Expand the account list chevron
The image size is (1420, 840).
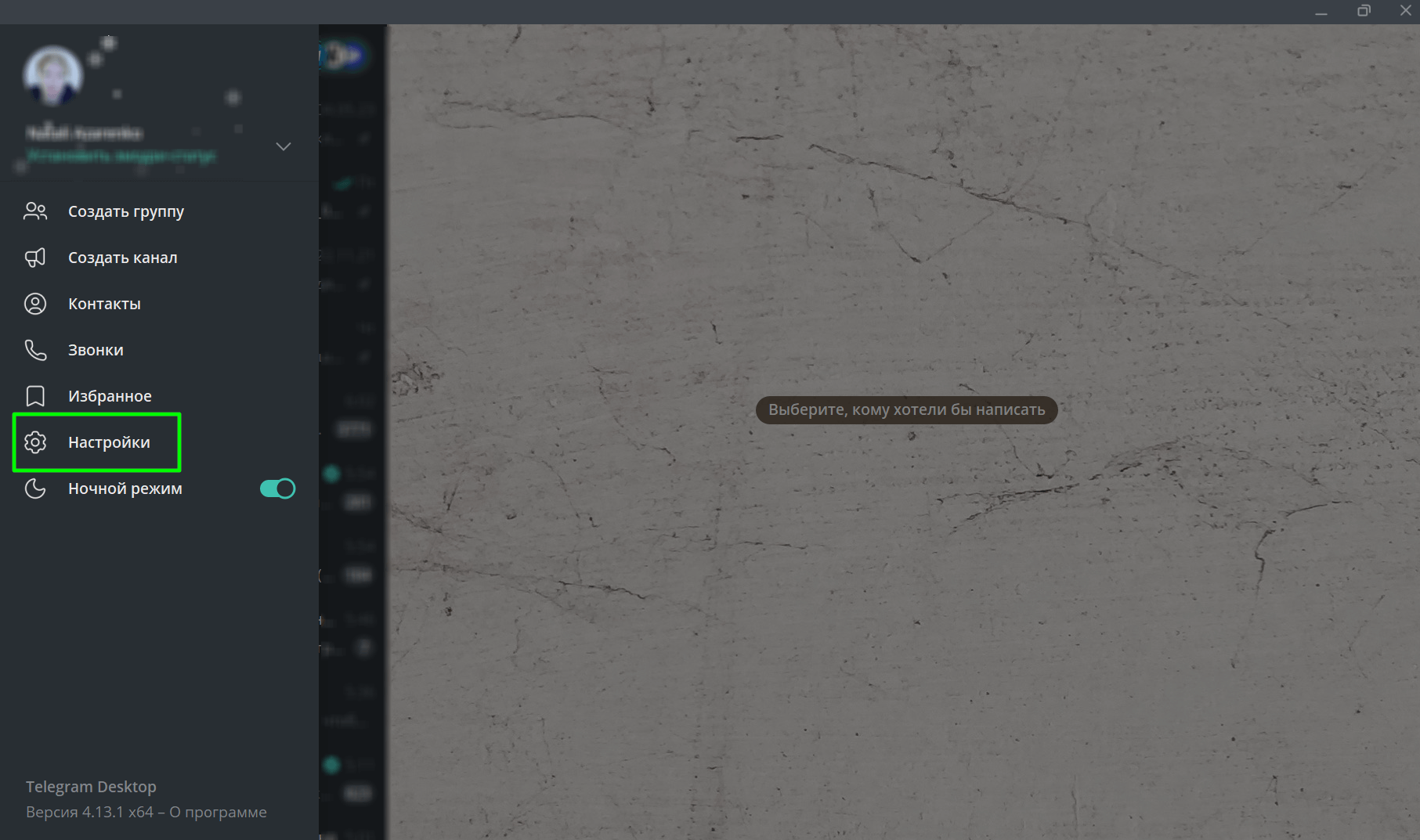point(284,146)
